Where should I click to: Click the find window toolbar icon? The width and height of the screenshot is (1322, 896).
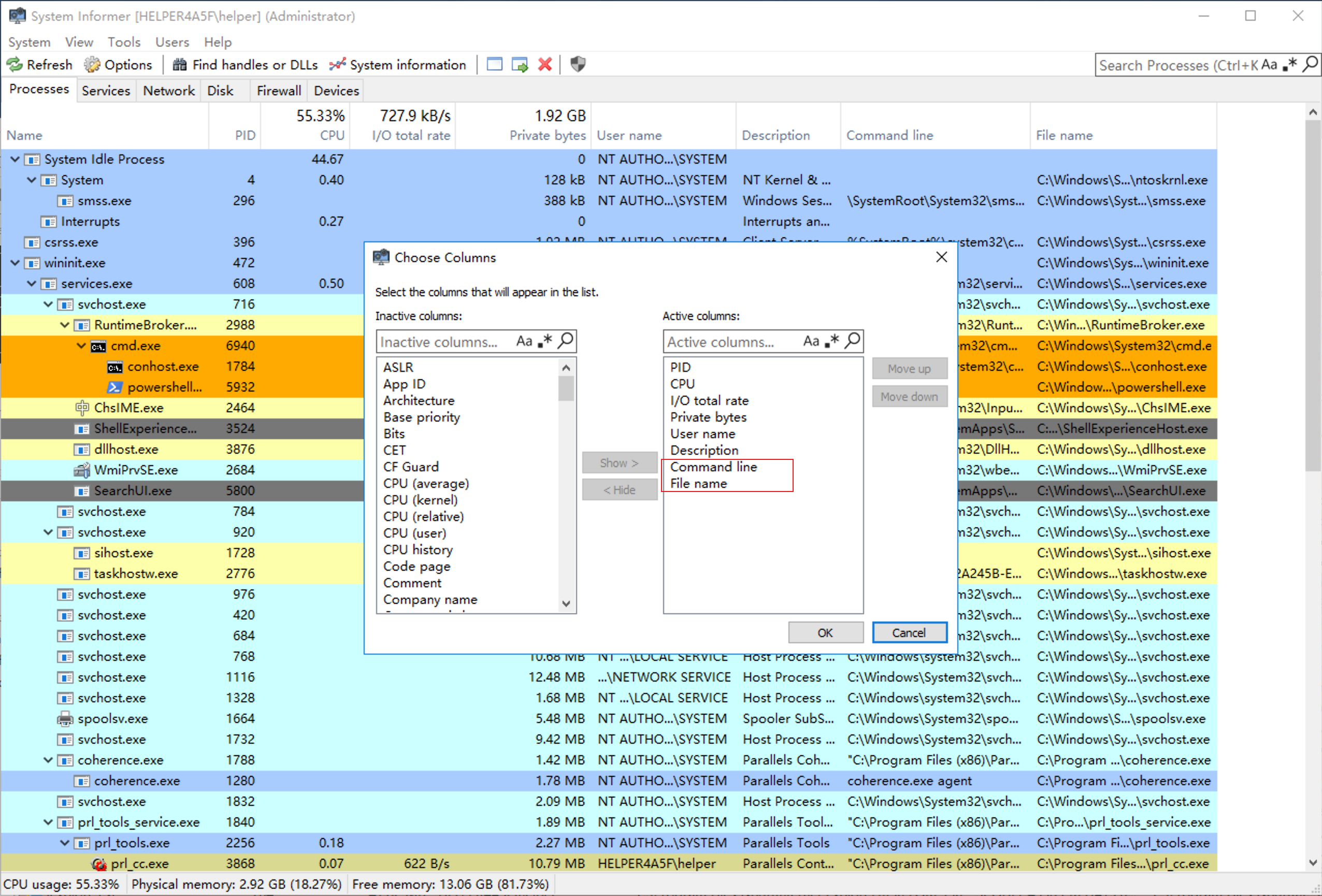(494, 64)
